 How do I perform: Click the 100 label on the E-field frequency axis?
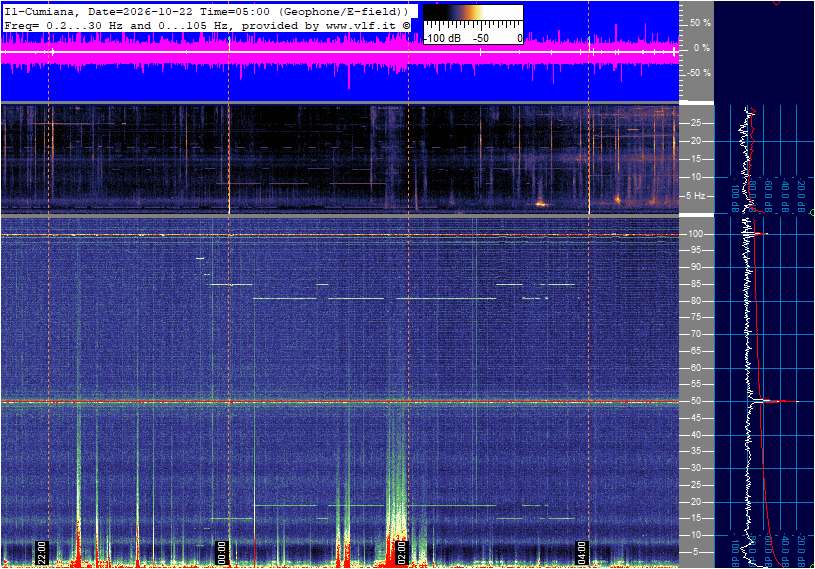tap(696, 234)
